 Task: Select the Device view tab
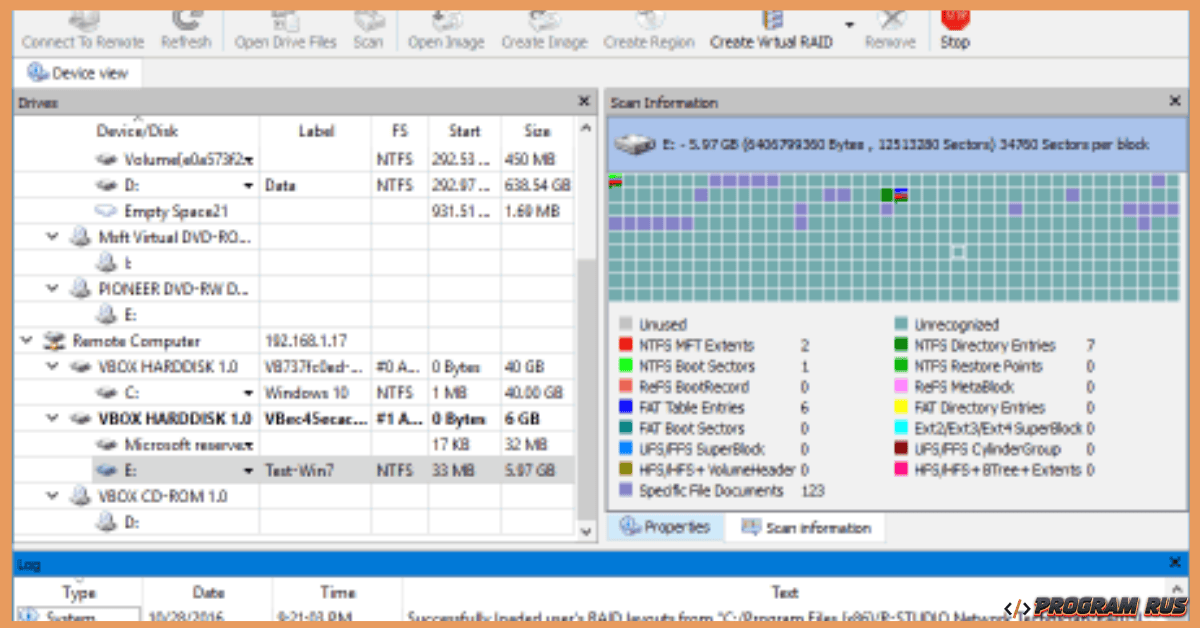(78, 73)
